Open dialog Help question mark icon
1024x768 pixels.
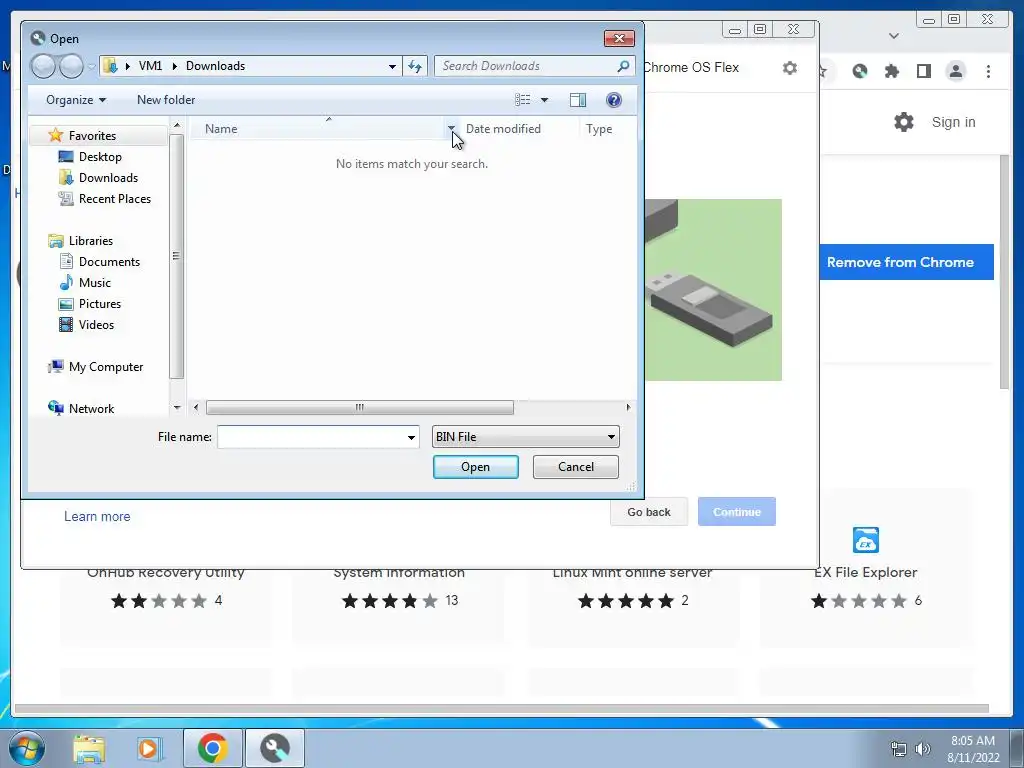click(x=614, y=100)
